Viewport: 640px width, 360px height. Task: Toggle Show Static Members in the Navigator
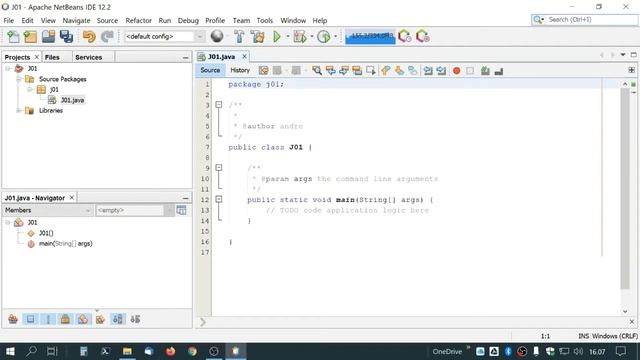point(48,319)
